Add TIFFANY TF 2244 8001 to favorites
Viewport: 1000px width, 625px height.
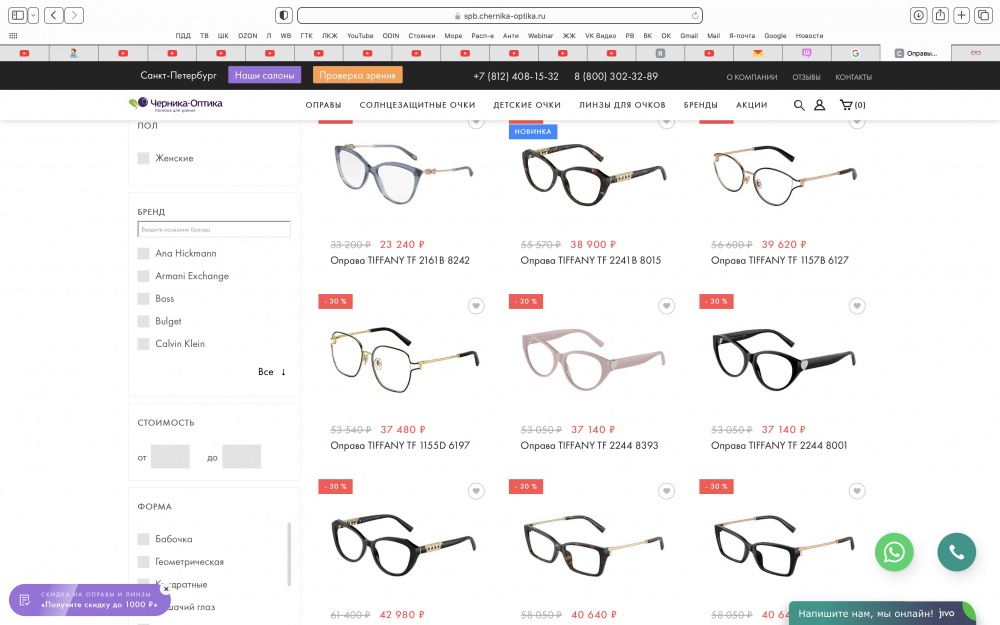(857, 306)
